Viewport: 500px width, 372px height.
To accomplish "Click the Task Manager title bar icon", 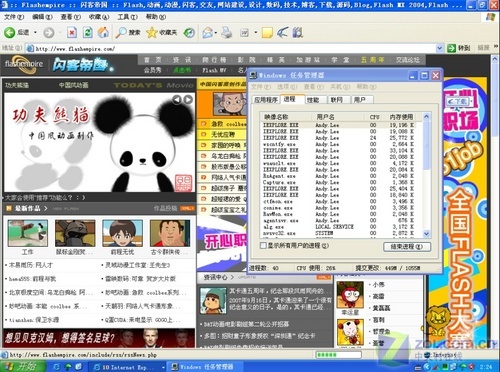I will pos(253,76).
